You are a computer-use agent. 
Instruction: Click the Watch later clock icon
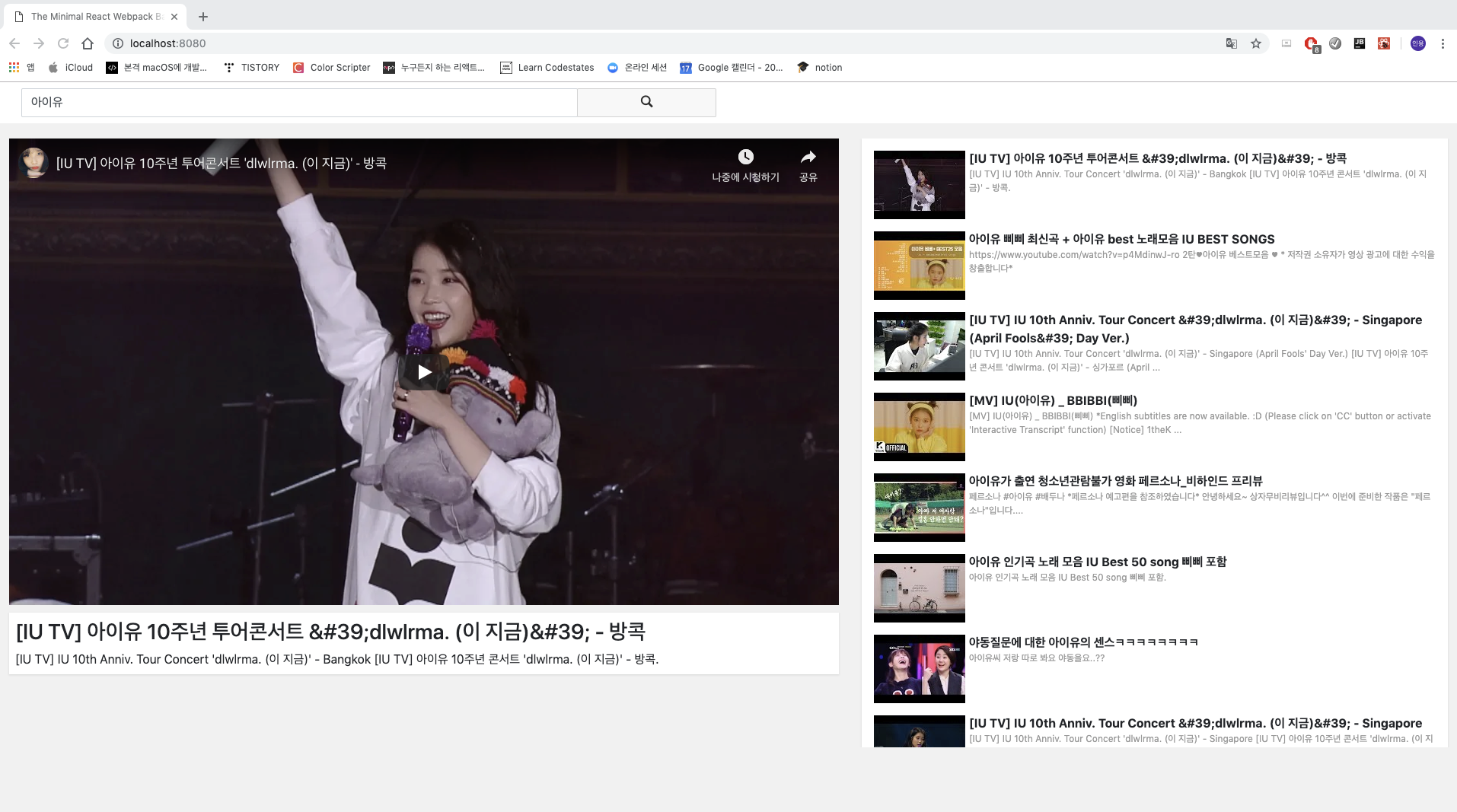click(x=745, y=157)
